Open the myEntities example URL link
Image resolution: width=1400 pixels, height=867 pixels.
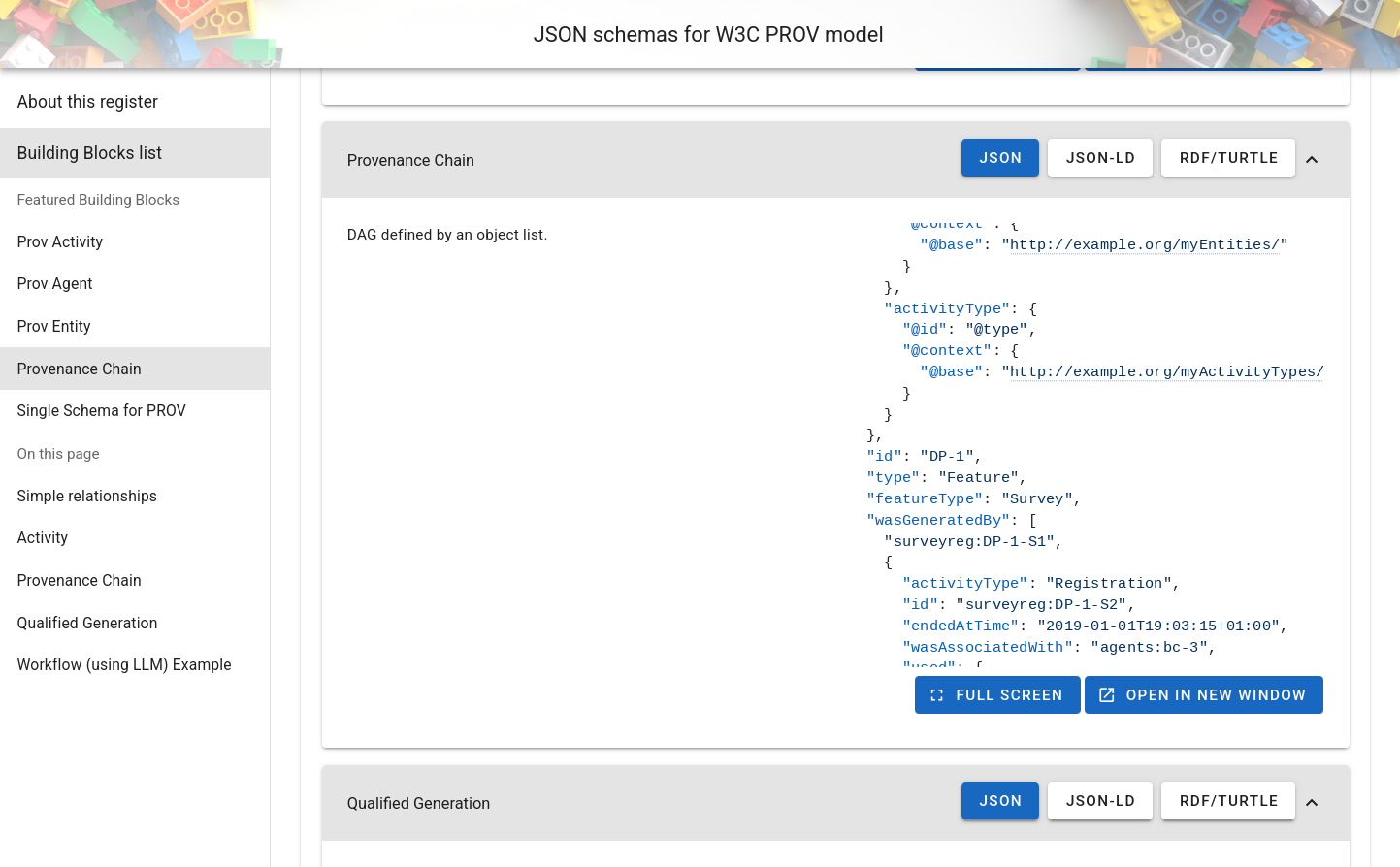tap(1148, 245)
